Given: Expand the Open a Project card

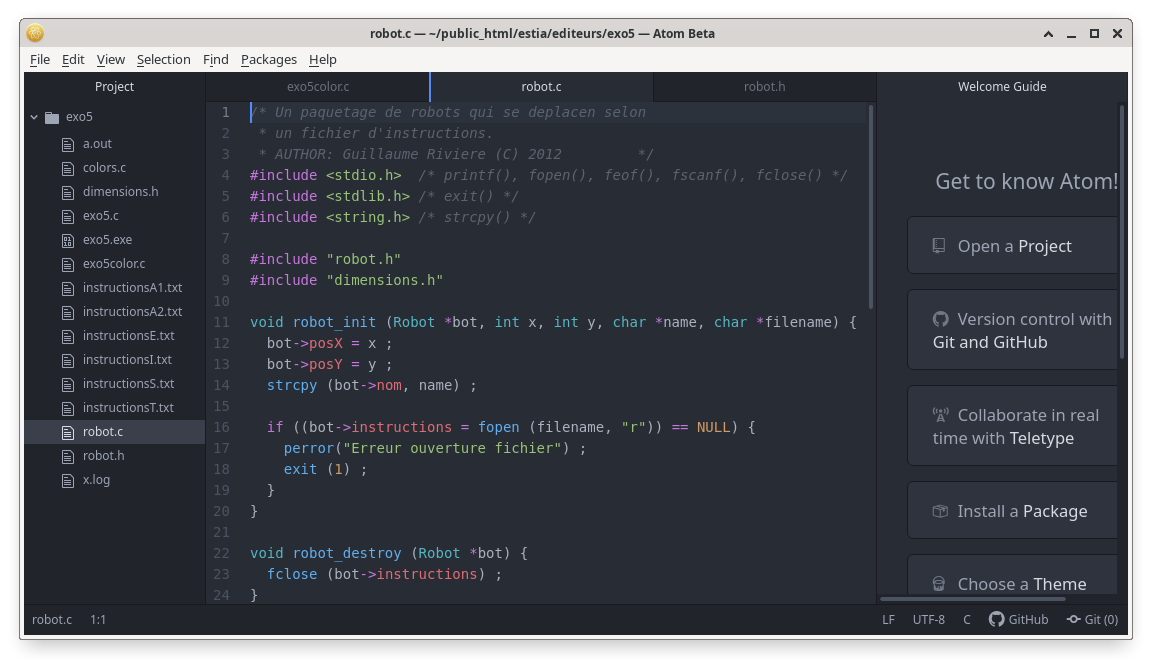Looking at the screenshot, I should (1012, 245).
